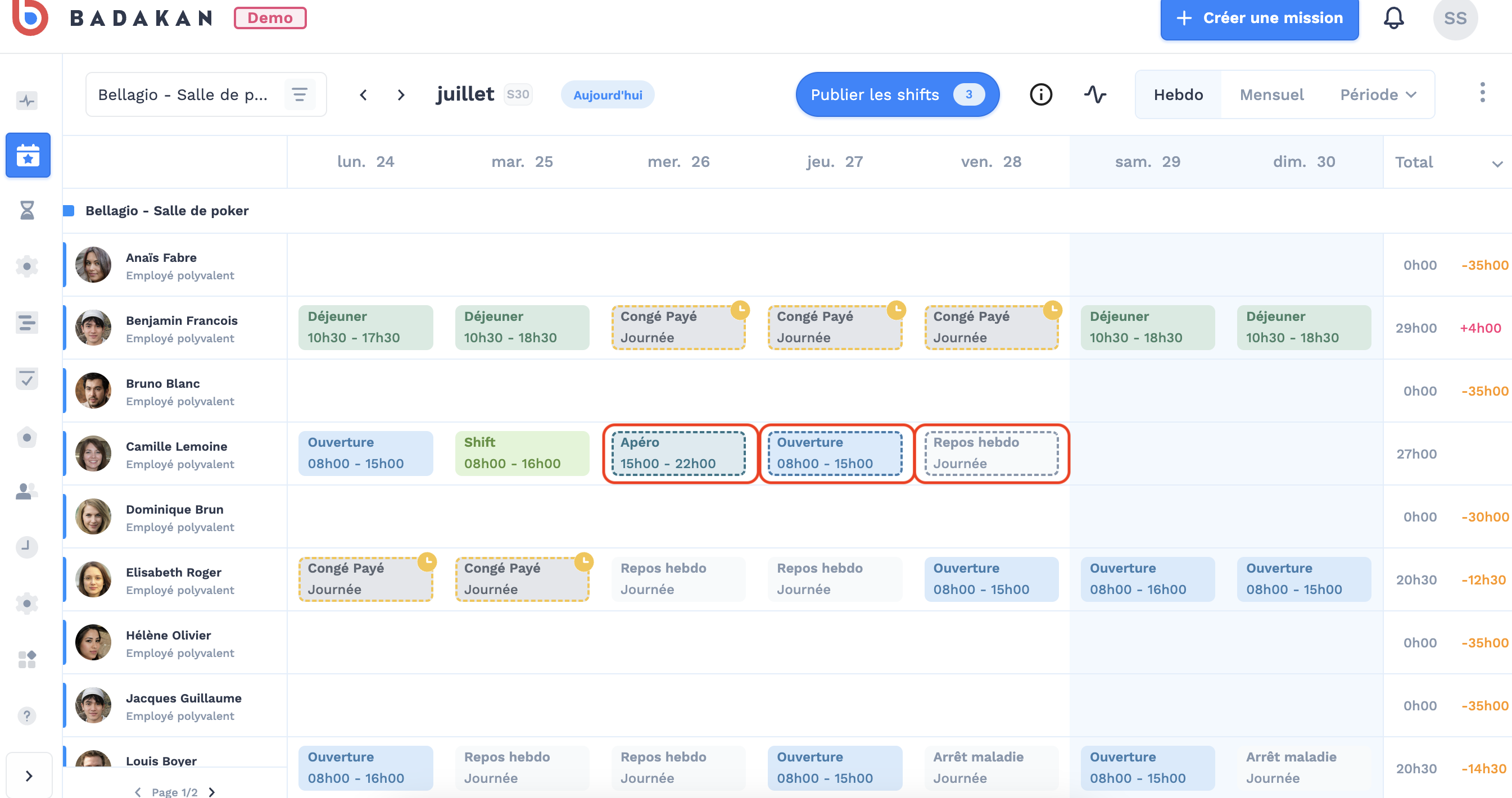Open the three-dot more options menu
This screenshot has height=798, width=1512.
(x=1482, y=93)
